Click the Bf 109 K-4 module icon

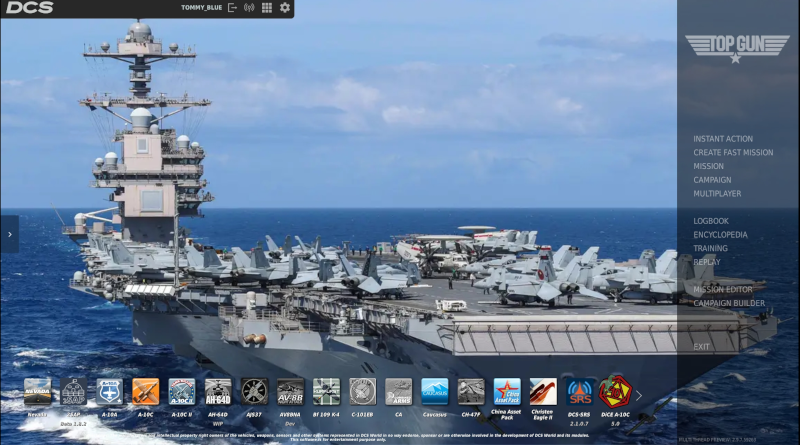(x=326, y=391)
